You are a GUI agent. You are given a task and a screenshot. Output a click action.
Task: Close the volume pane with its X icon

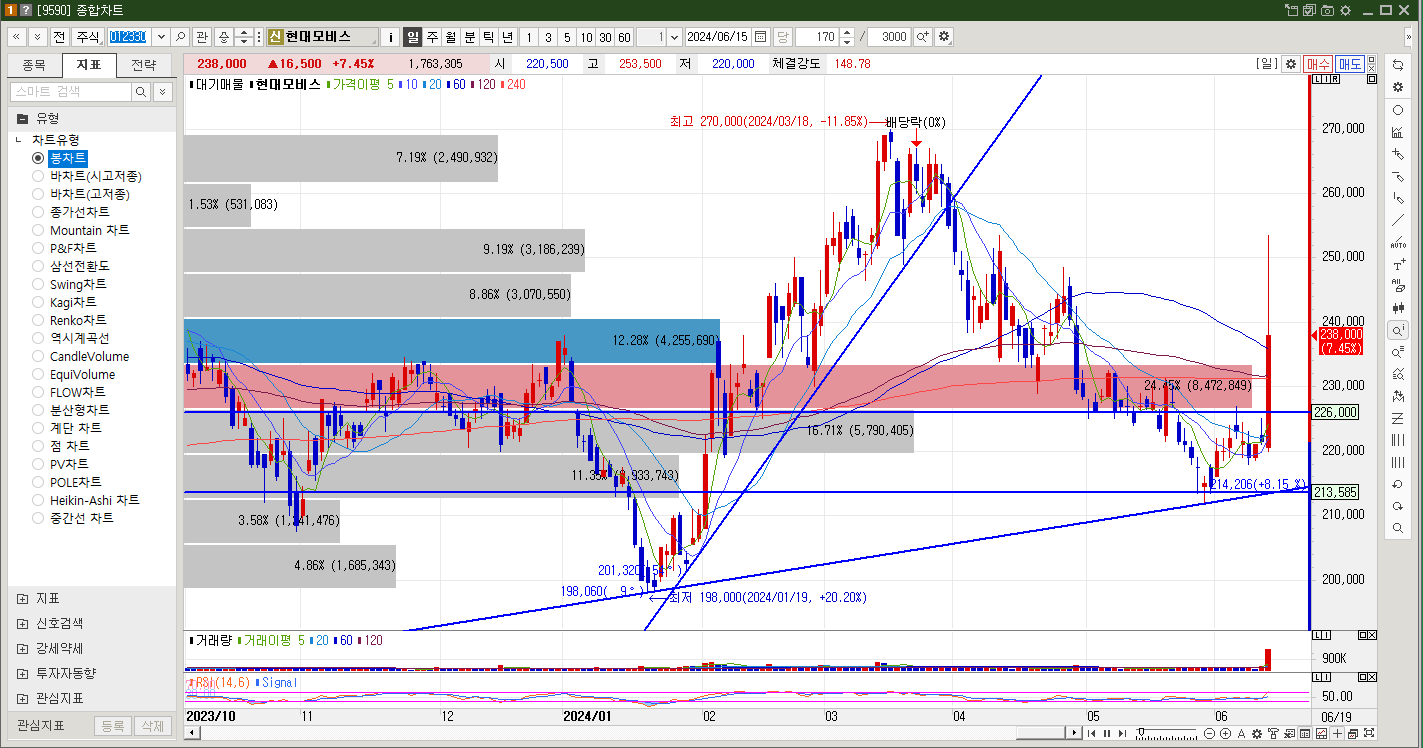[1371, 635]
